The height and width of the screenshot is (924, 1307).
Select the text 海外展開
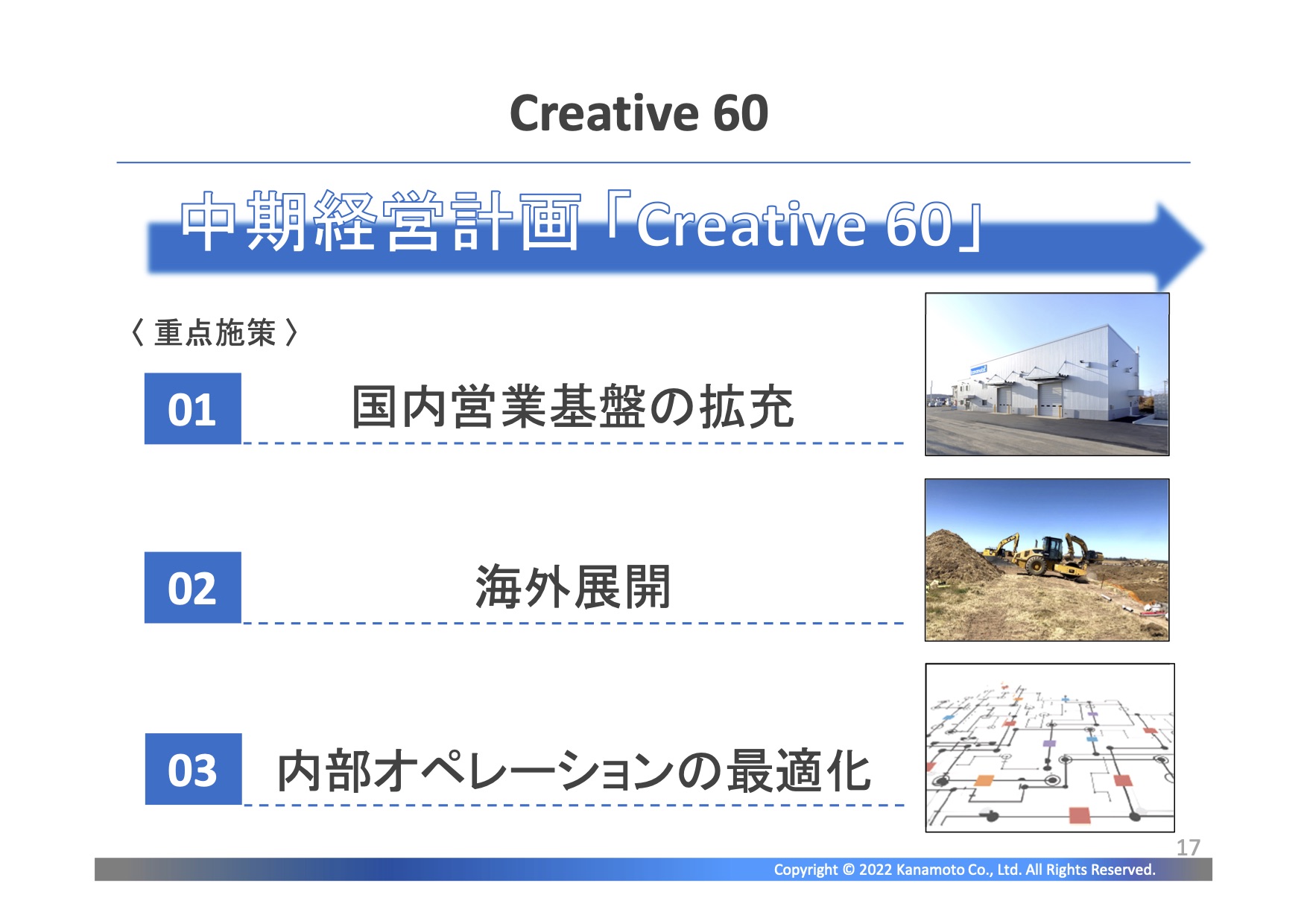point(572,587)
